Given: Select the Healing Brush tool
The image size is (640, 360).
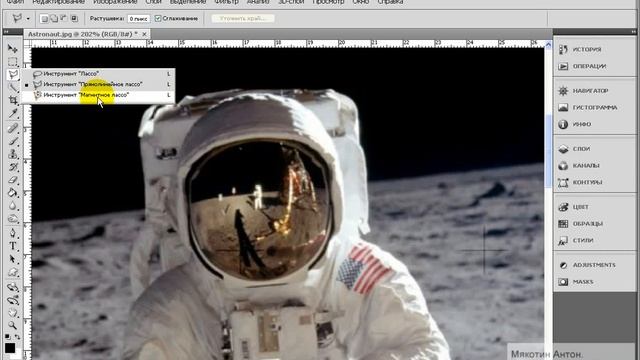Looking at the screenshot, I should [x=13, y=129].
